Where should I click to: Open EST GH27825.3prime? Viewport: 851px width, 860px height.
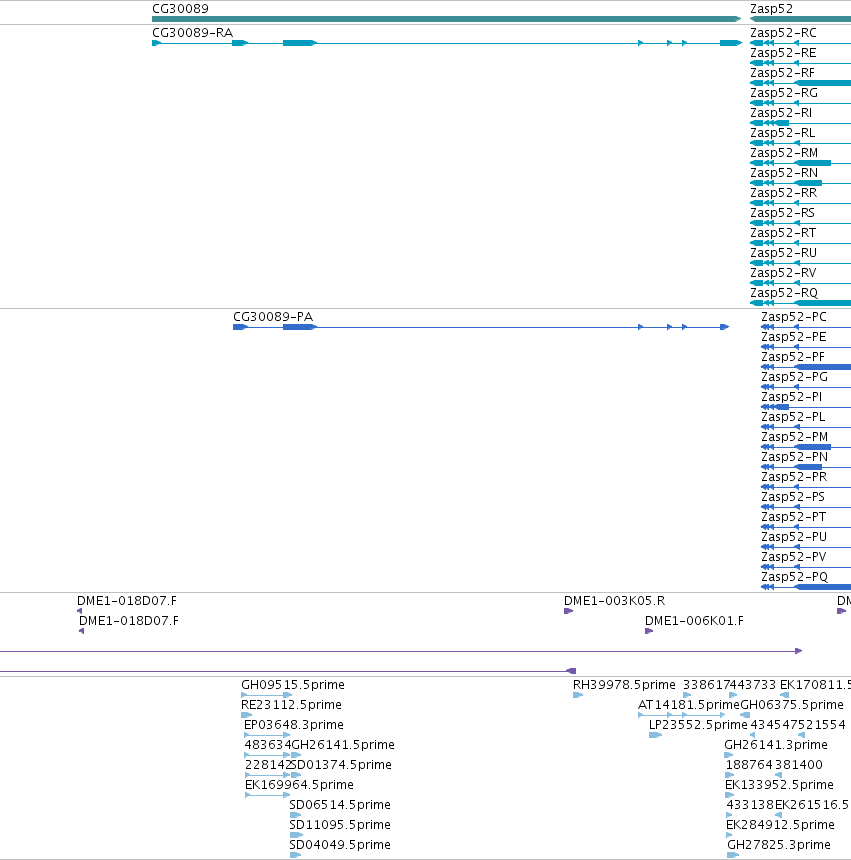click(x=779, y=845)
